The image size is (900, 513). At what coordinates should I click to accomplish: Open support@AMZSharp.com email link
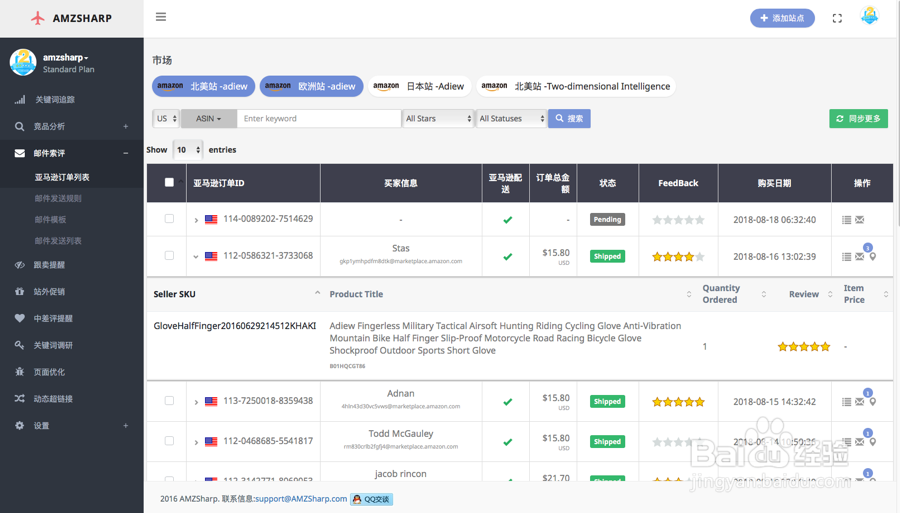pyautogui.click(x=301, y=499)
